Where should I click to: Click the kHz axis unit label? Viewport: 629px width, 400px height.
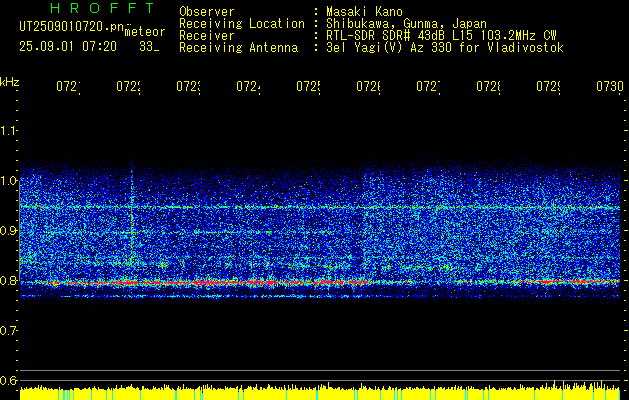click(9, 82)
